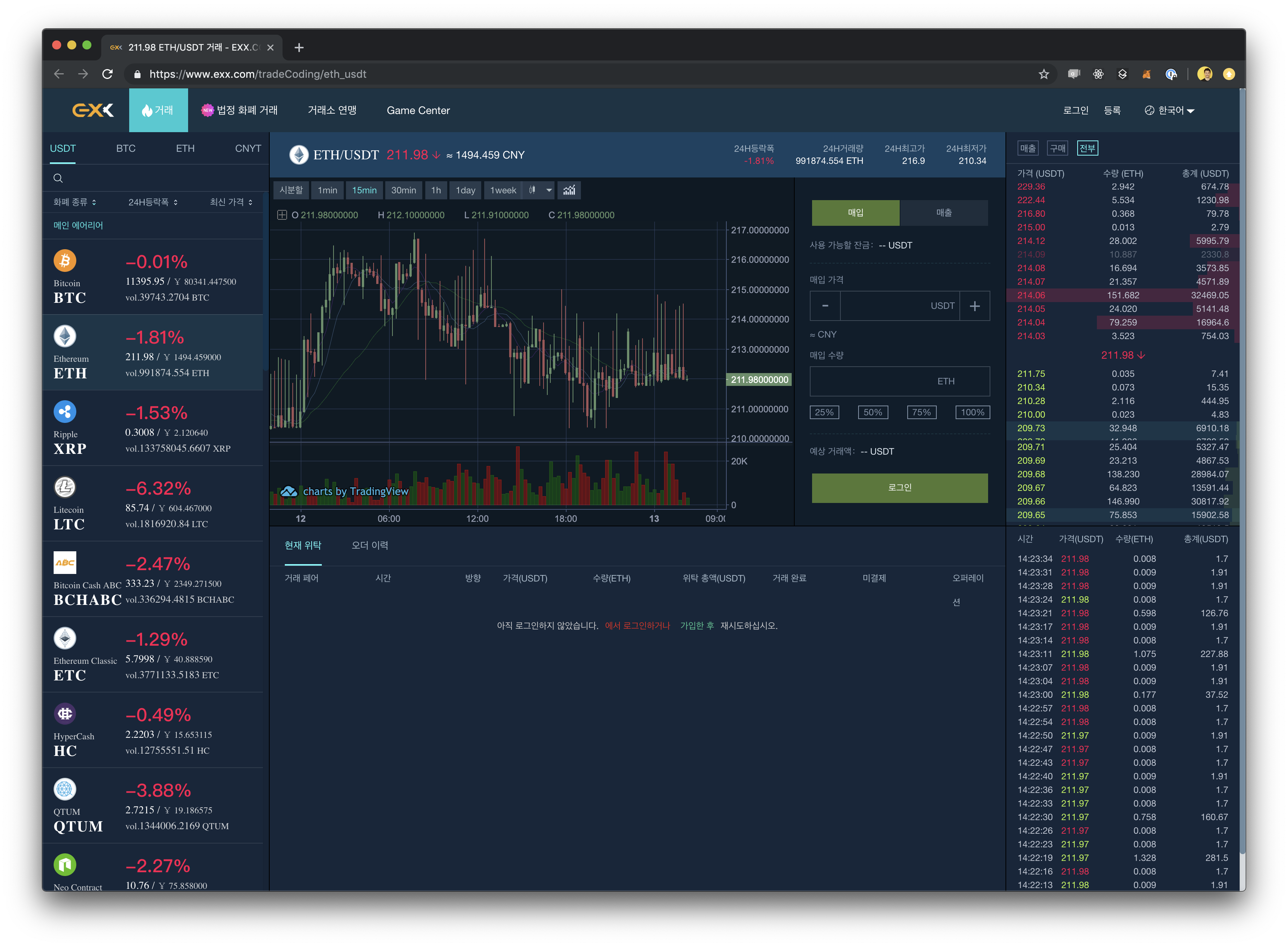This screenshot has height=947, width=1288.
Task: Expand OHLC legend box in chart
Action: point(281,215)
